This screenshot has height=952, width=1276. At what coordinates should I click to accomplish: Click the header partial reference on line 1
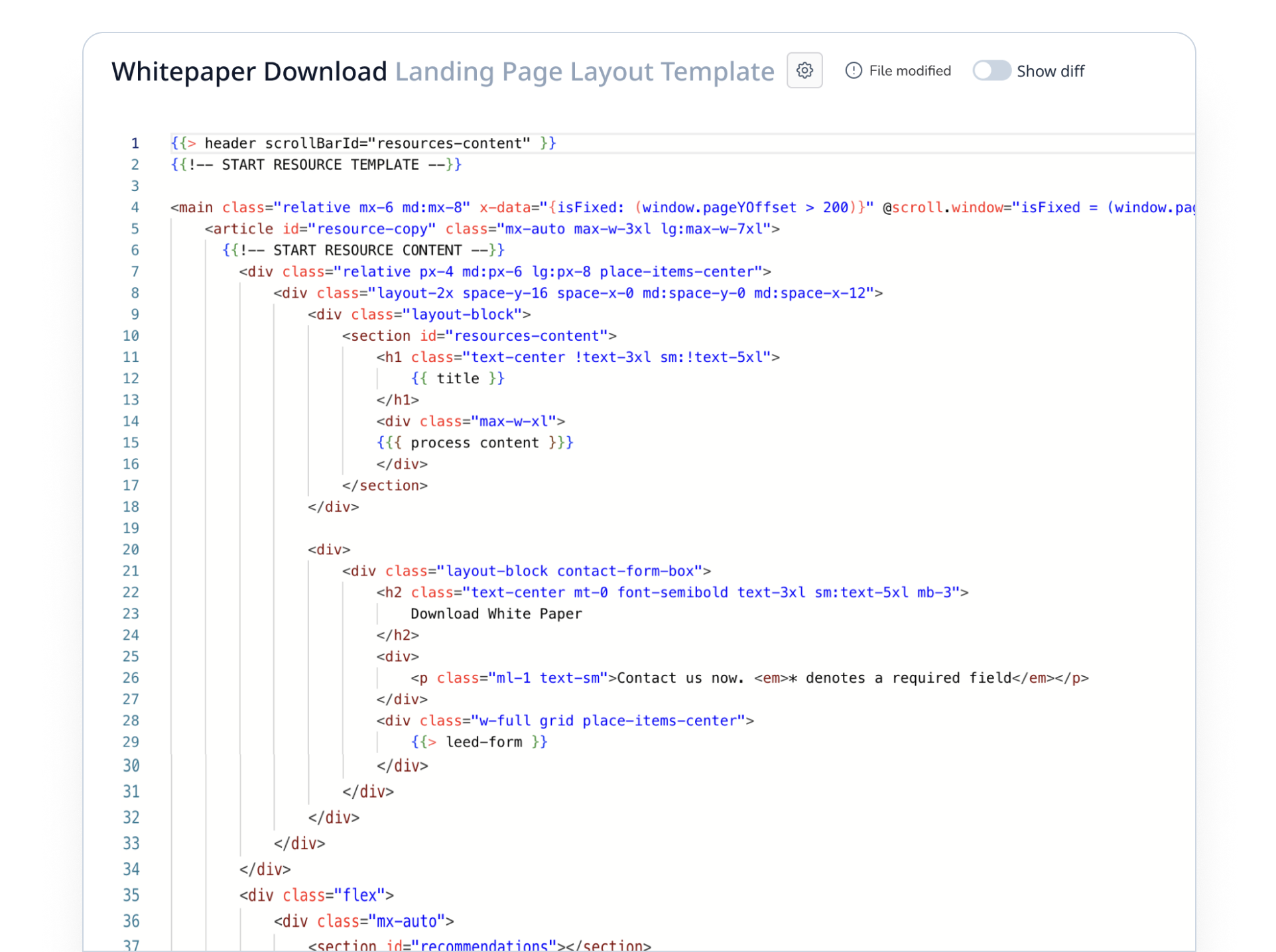[x=229, y=143]
